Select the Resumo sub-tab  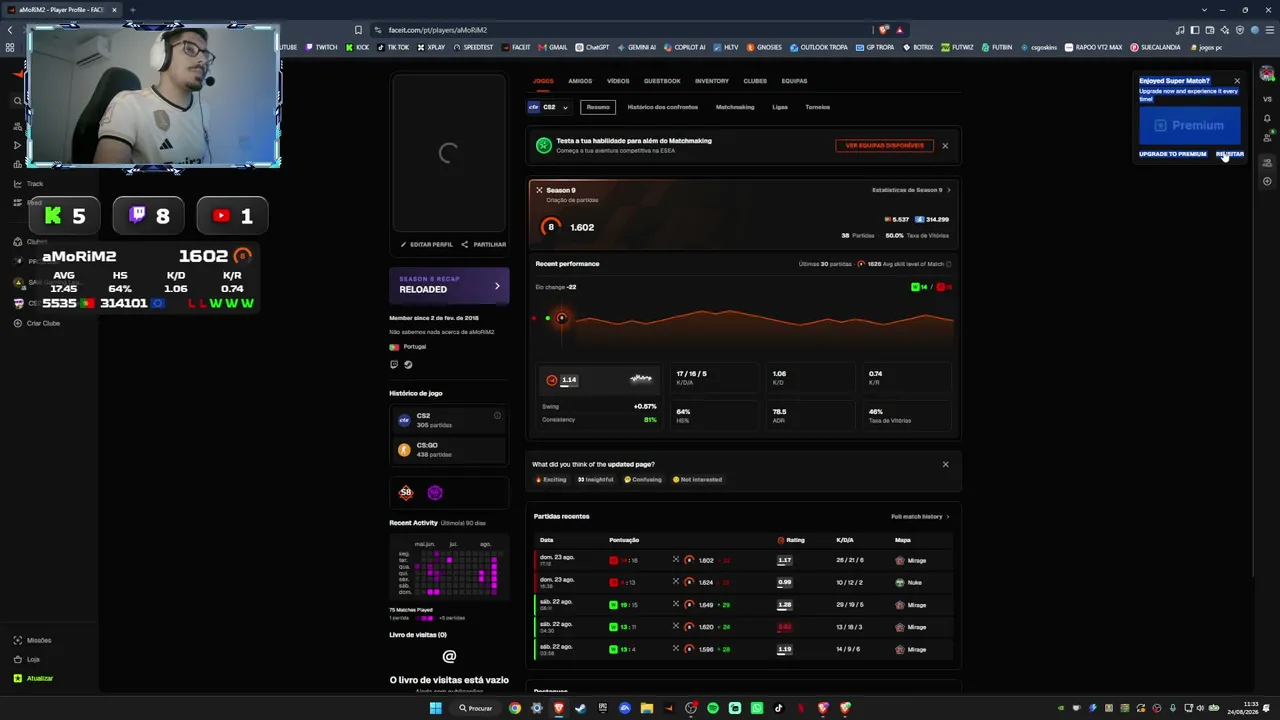[x=598, y=107]
